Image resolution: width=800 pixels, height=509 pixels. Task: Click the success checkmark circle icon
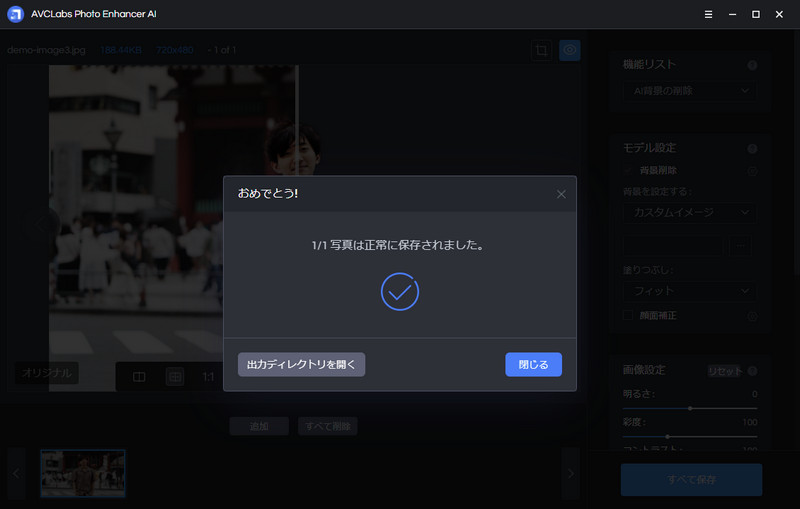point(399,291)
